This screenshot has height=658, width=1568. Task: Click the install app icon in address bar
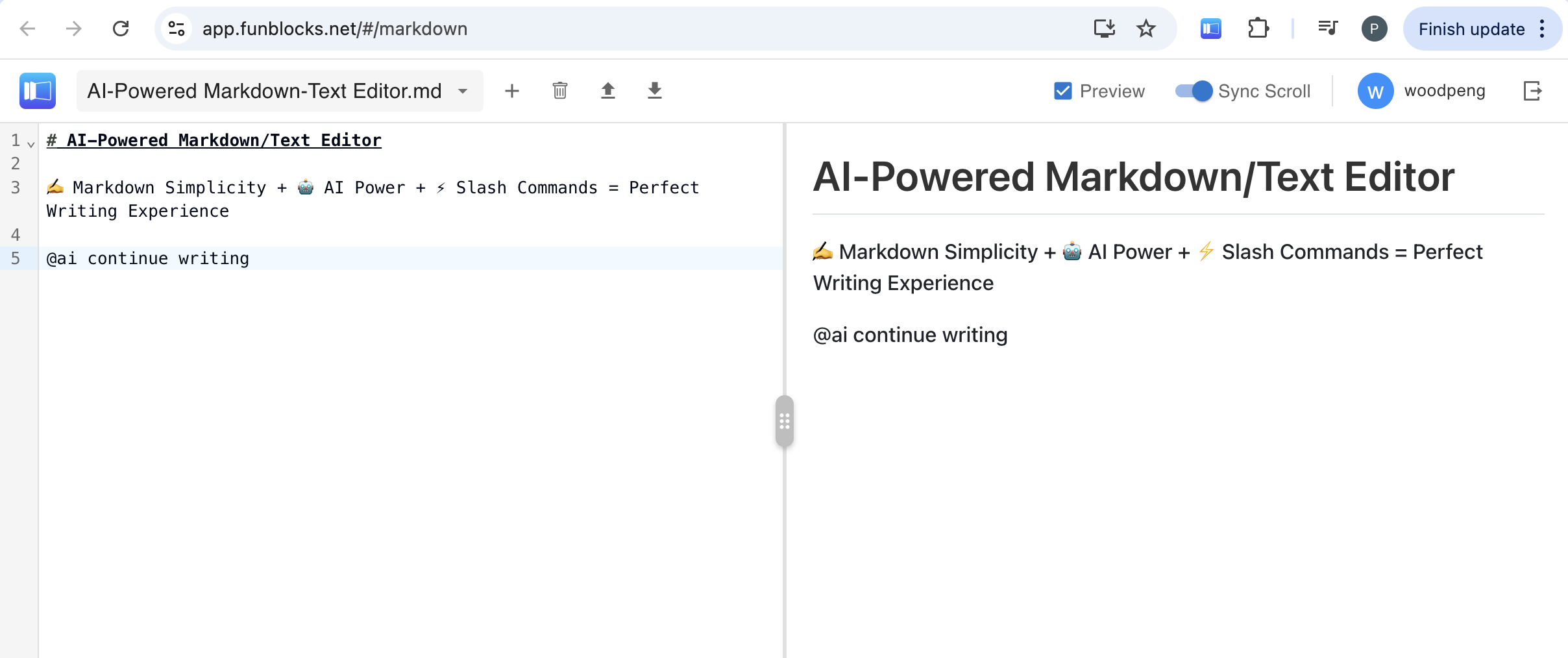tap(1105, 29)
